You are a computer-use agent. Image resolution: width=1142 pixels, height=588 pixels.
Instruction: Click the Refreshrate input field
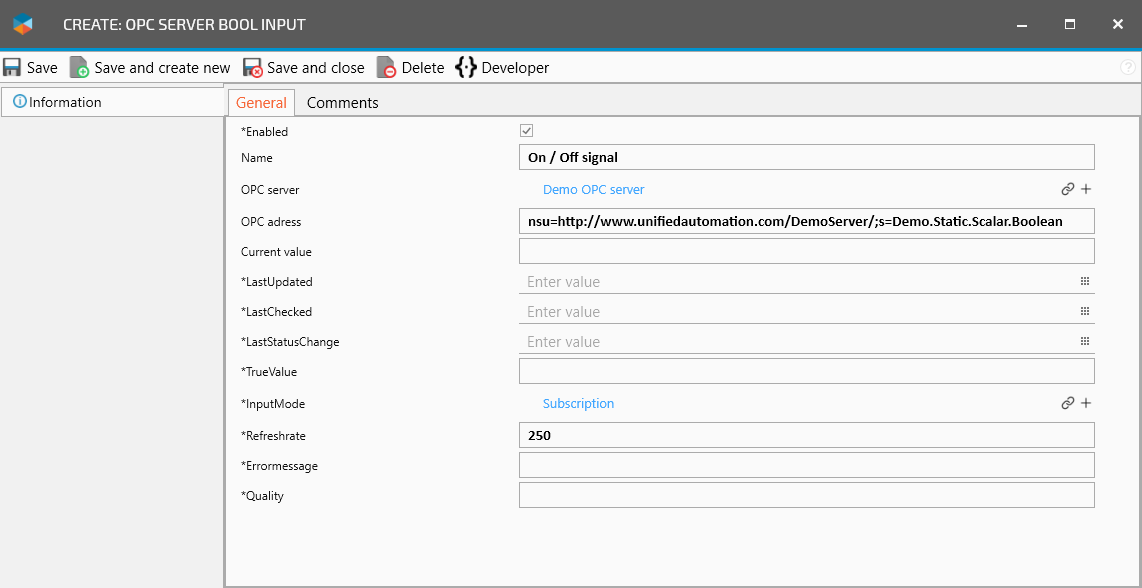click(x=806, y=435)
